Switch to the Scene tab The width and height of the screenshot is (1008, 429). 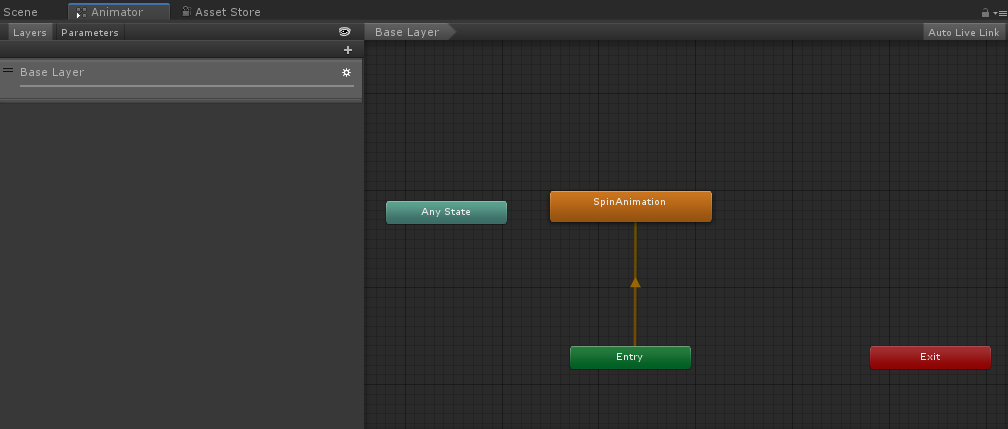[x=20, y=12]
